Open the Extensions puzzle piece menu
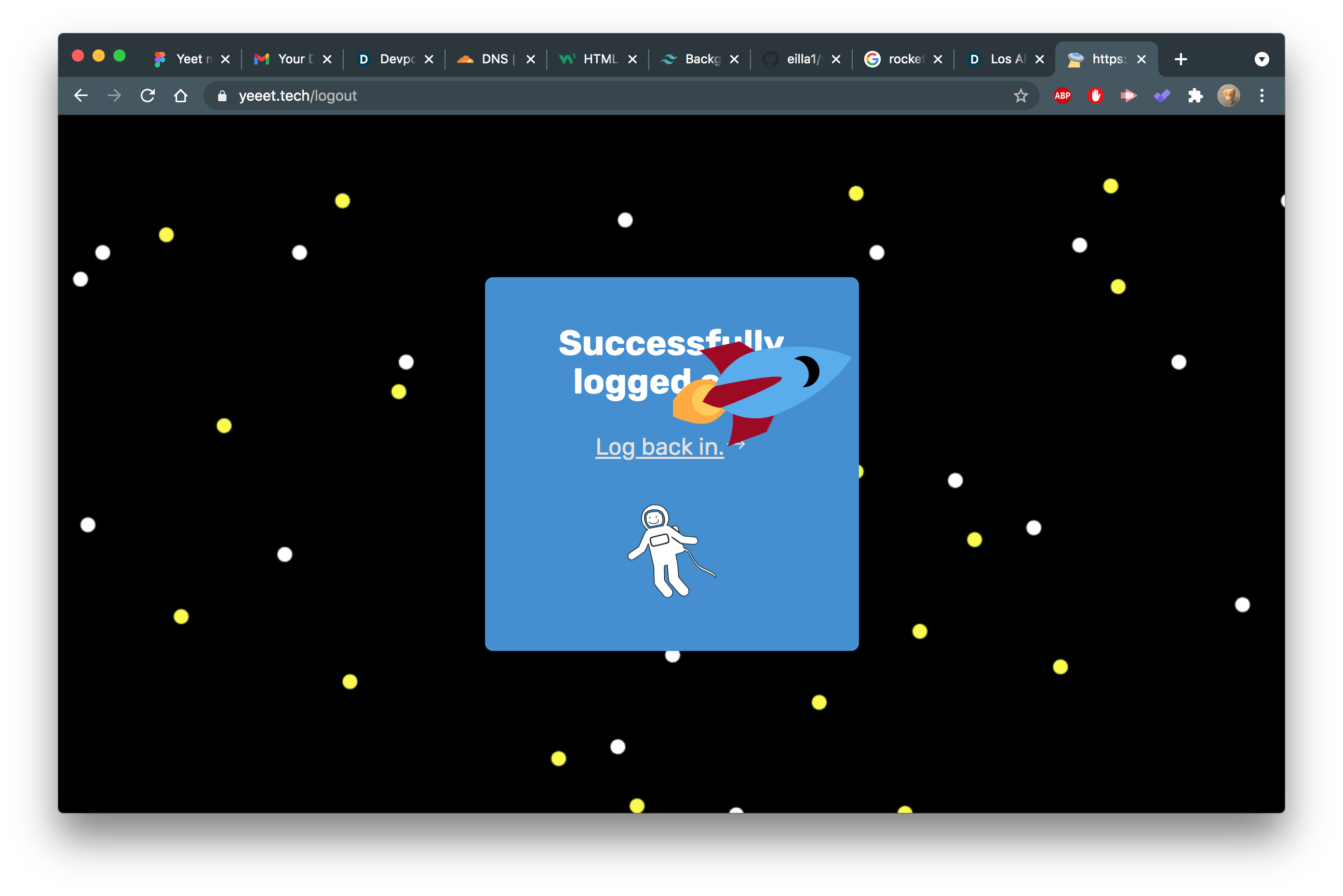Viewport: 1343px width, 896px height. [1195, 96]
